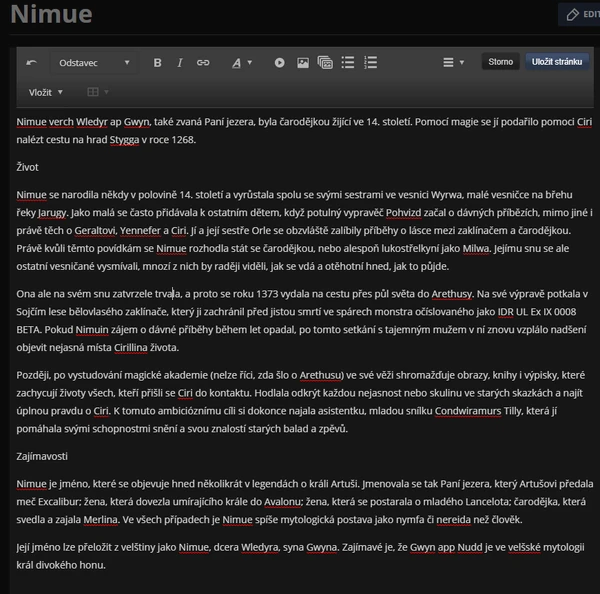This screenshot has height=594, width=600.
Task: Click the text 'král divokého honu'
Action: coord(61,565)
